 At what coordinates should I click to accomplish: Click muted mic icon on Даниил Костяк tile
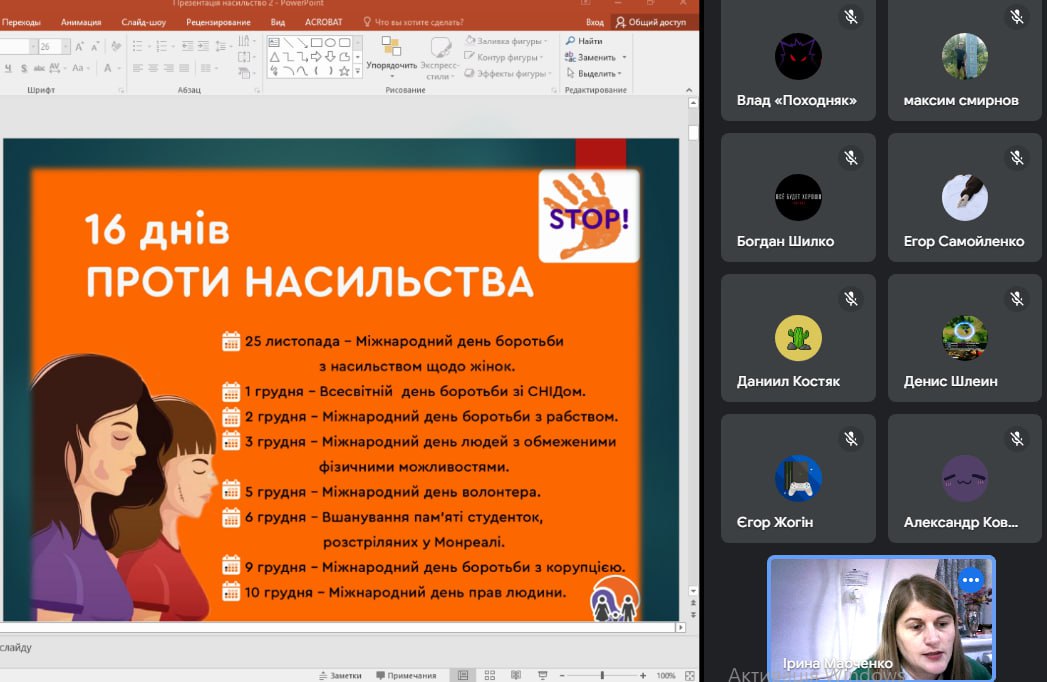[851, 299]
